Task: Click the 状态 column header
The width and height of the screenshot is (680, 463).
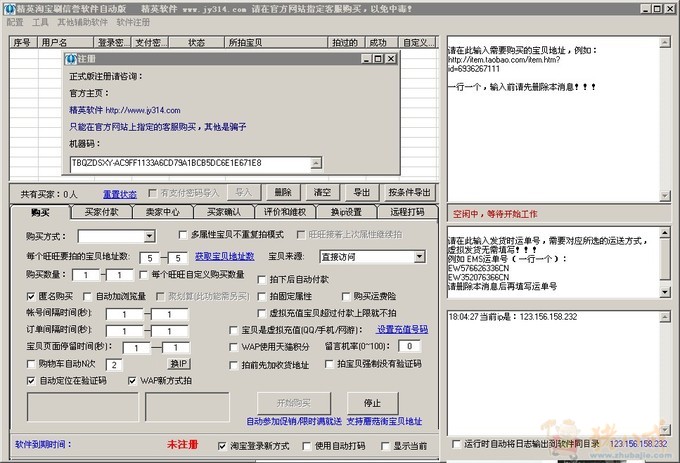Action: [x=196, y=42]
